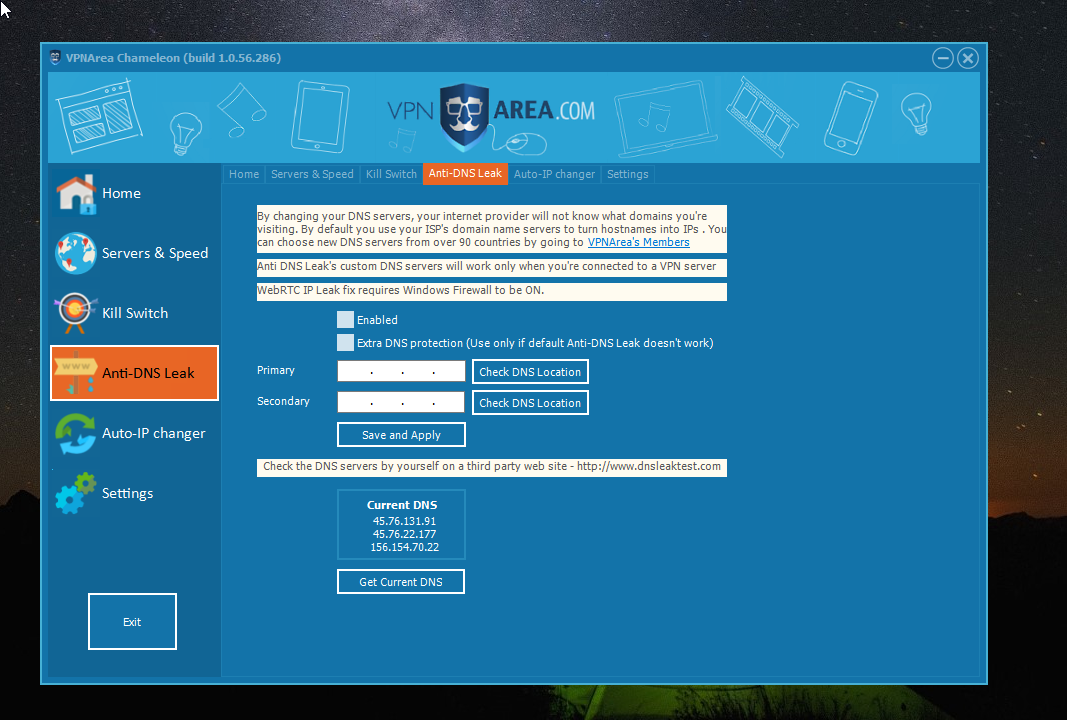The width and height of the screenshot is (1067, 720).
Task: Toggle Extra DNS protection checkbox
Action: click(x=345, y=343)
